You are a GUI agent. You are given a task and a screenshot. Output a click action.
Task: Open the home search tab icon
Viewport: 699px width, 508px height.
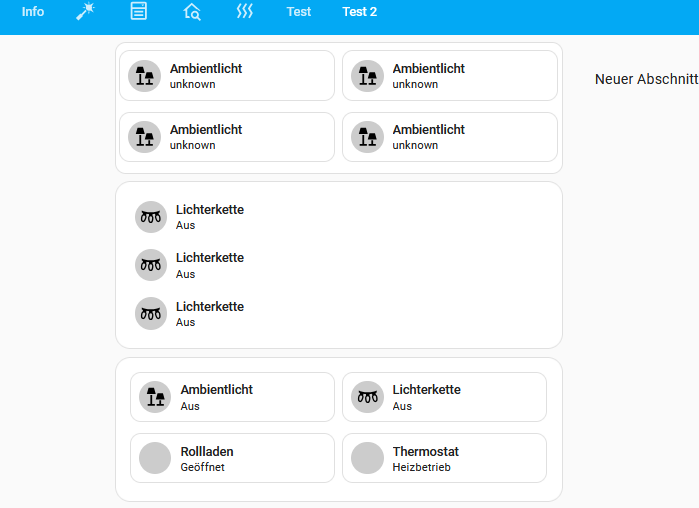192,12
